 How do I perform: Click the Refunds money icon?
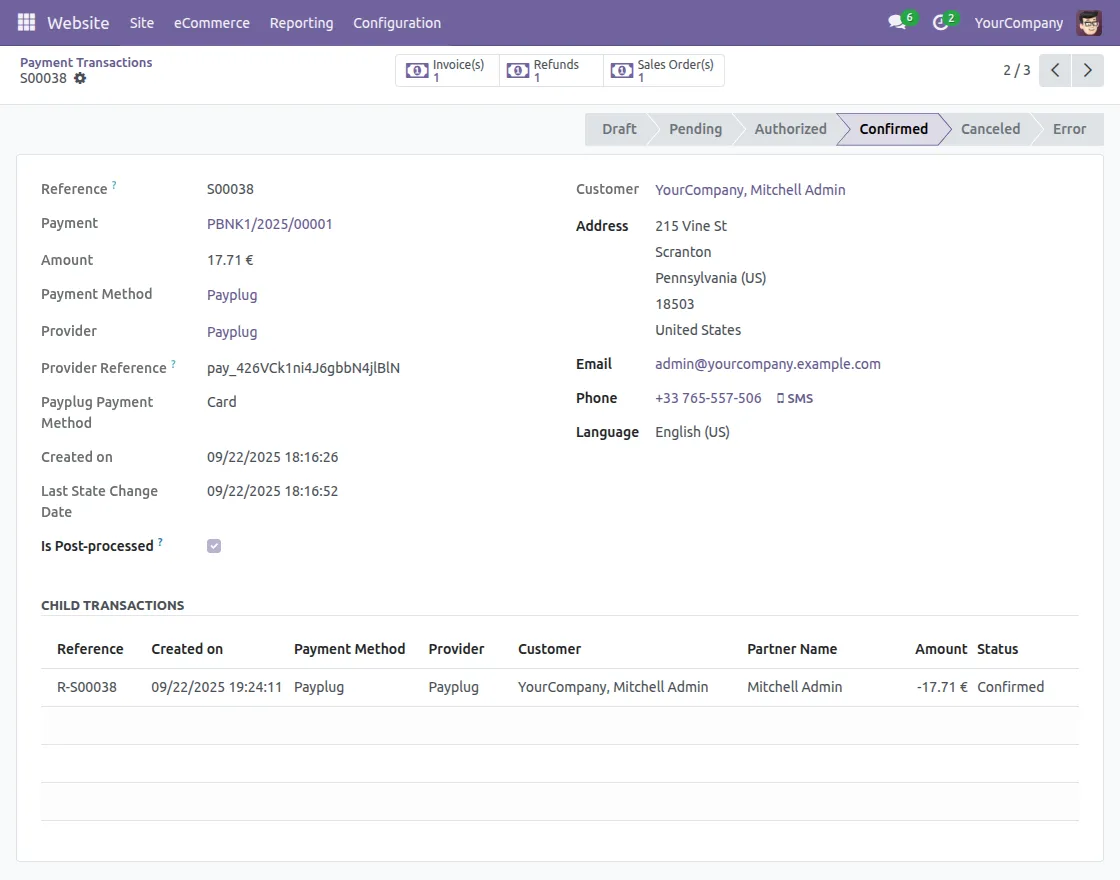pos(517,71)
